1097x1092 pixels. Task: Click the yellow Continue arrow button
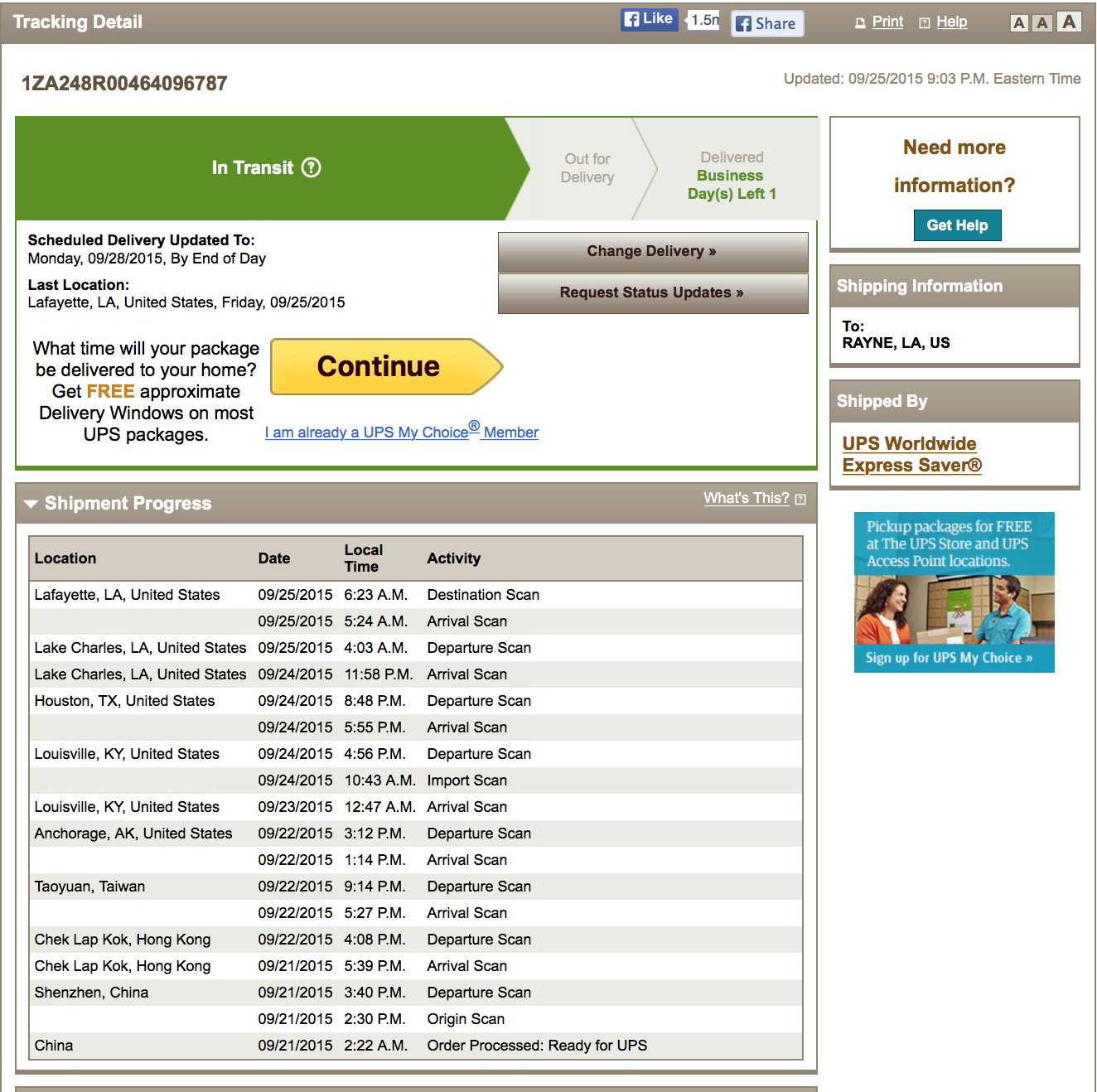point(387,366)
